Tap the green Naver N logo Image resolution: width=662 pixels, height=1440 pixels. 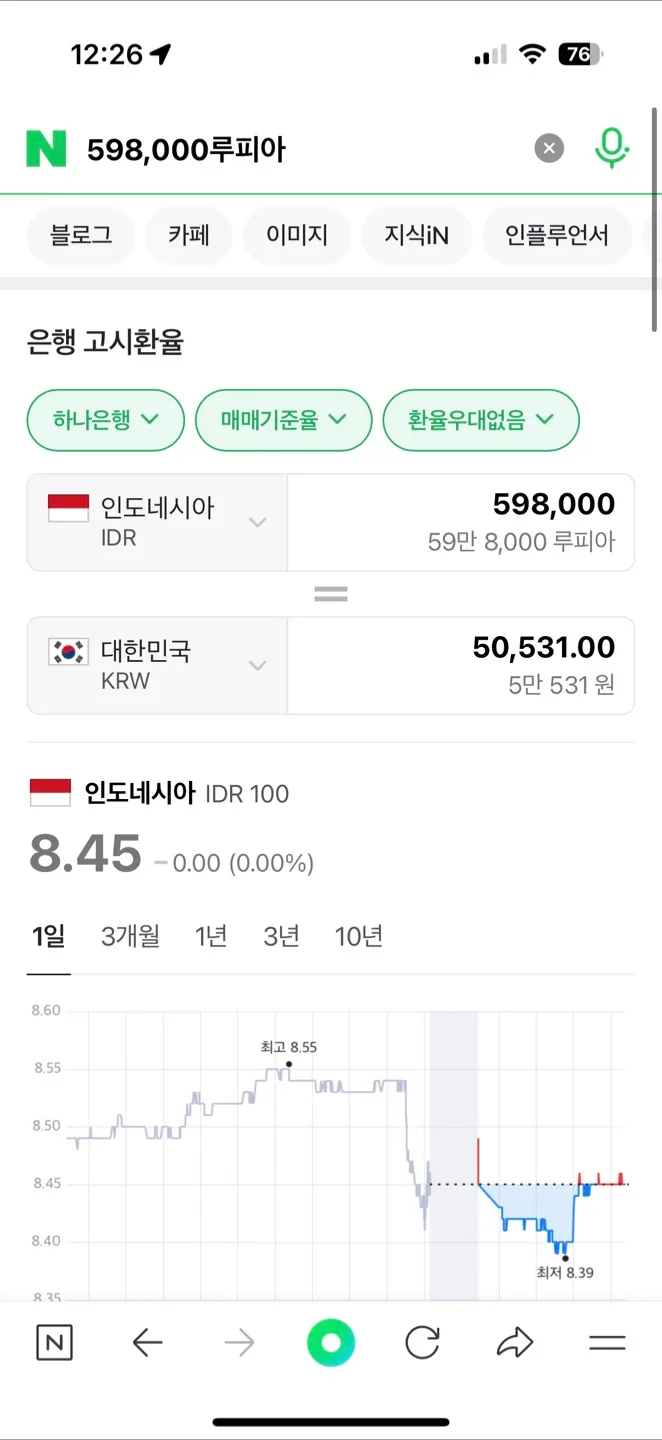point(46,149)
